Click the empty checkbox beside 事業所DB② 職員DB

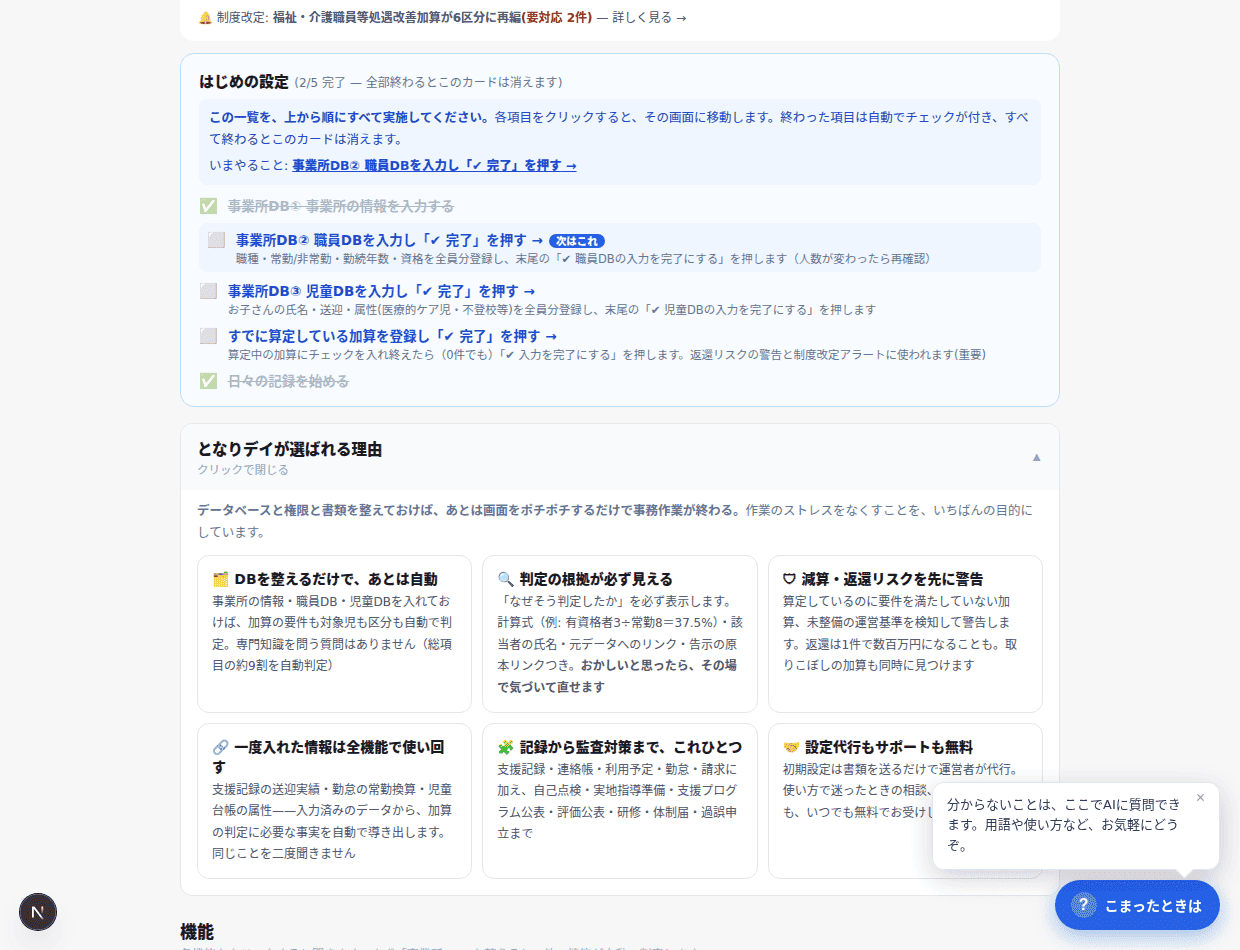click(216, 240)
